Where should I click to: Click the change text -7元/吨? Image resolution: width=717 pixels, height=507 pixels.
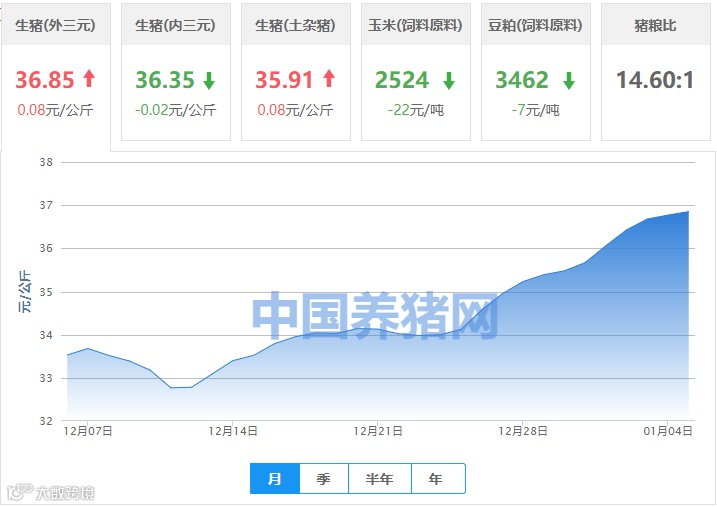(x=535, y=110)
